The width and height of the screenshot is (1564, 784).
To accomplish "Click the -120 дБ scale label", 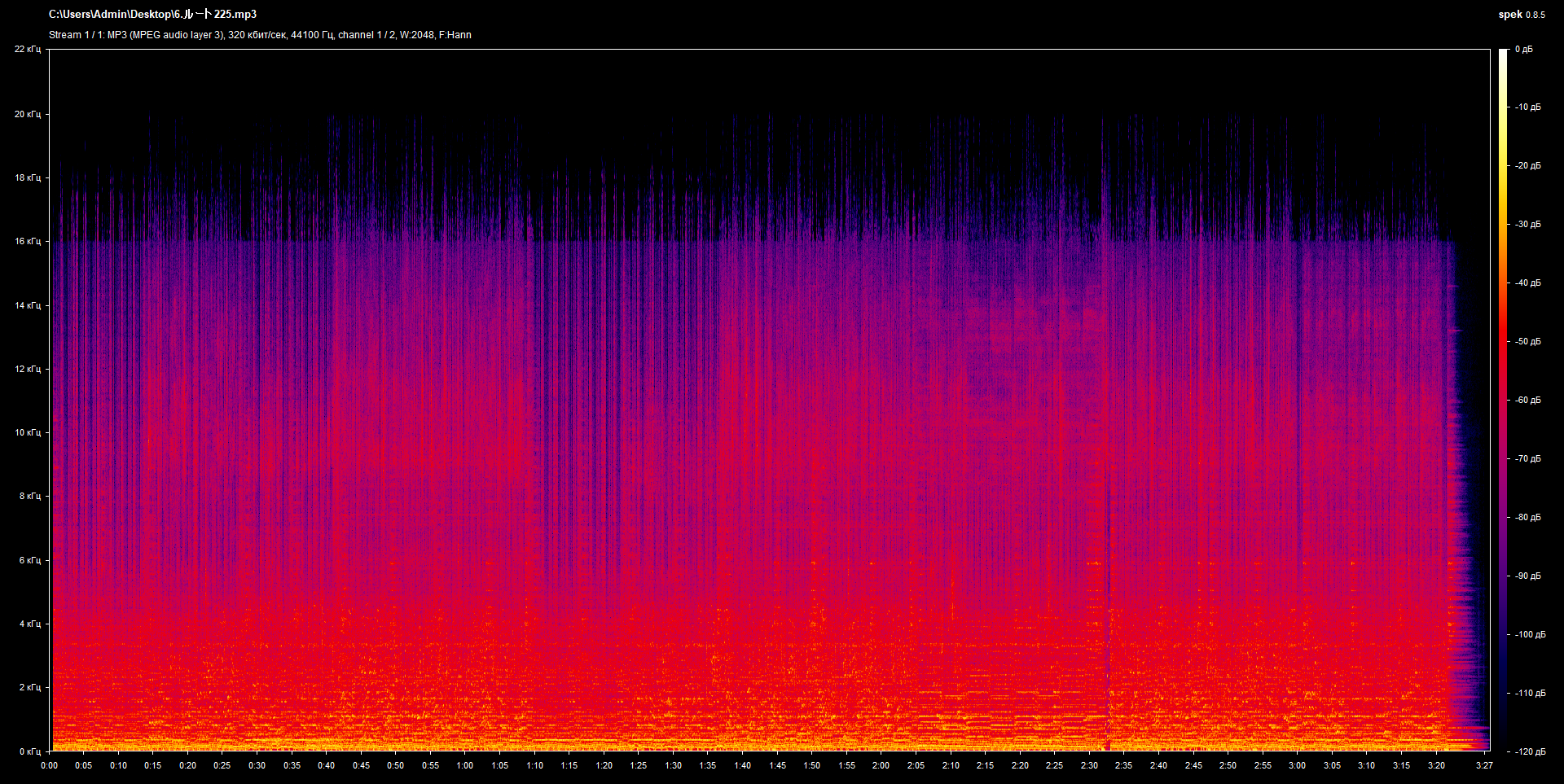I will [1529, 751].
